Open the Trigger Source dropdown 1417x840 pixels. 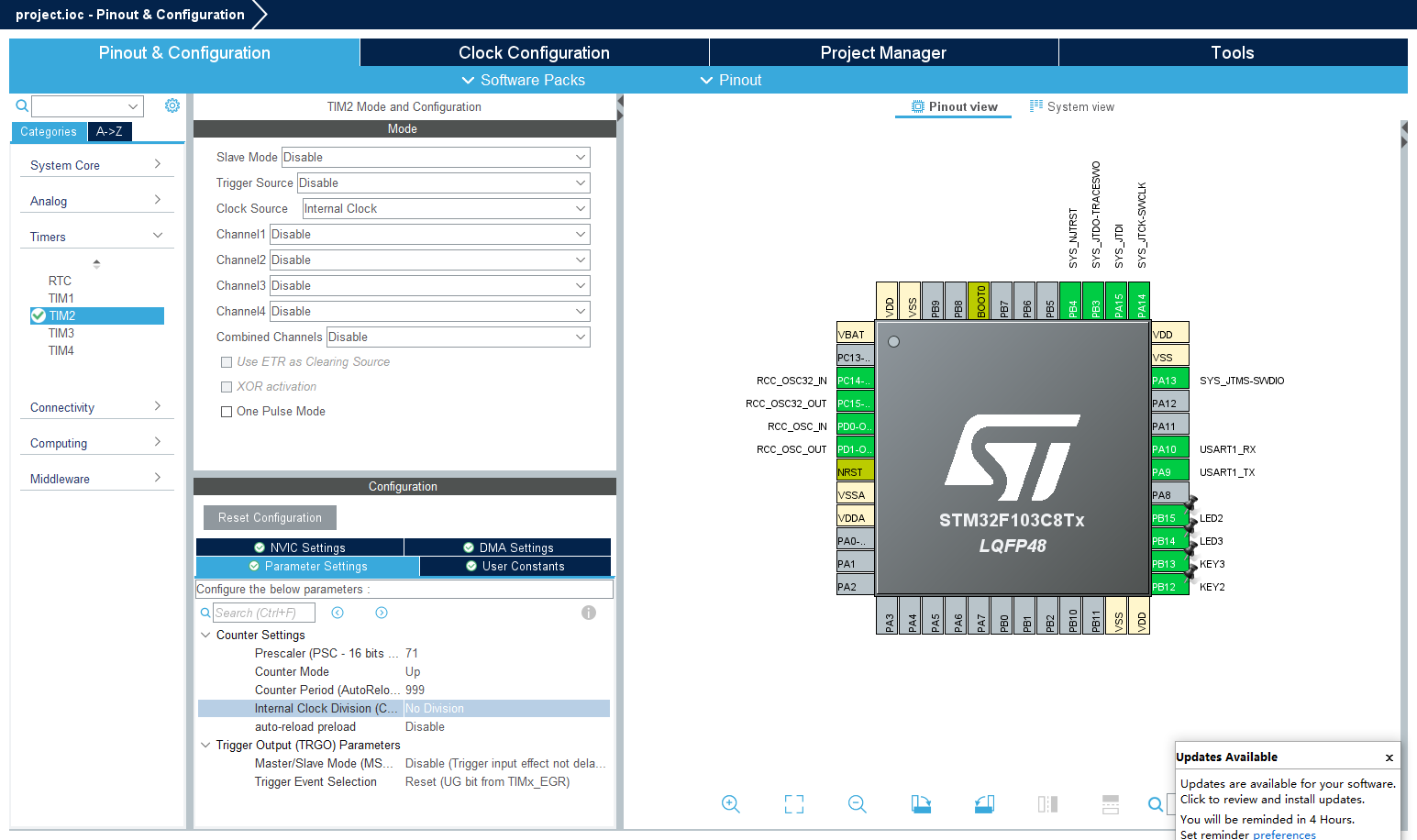[443, 182]
